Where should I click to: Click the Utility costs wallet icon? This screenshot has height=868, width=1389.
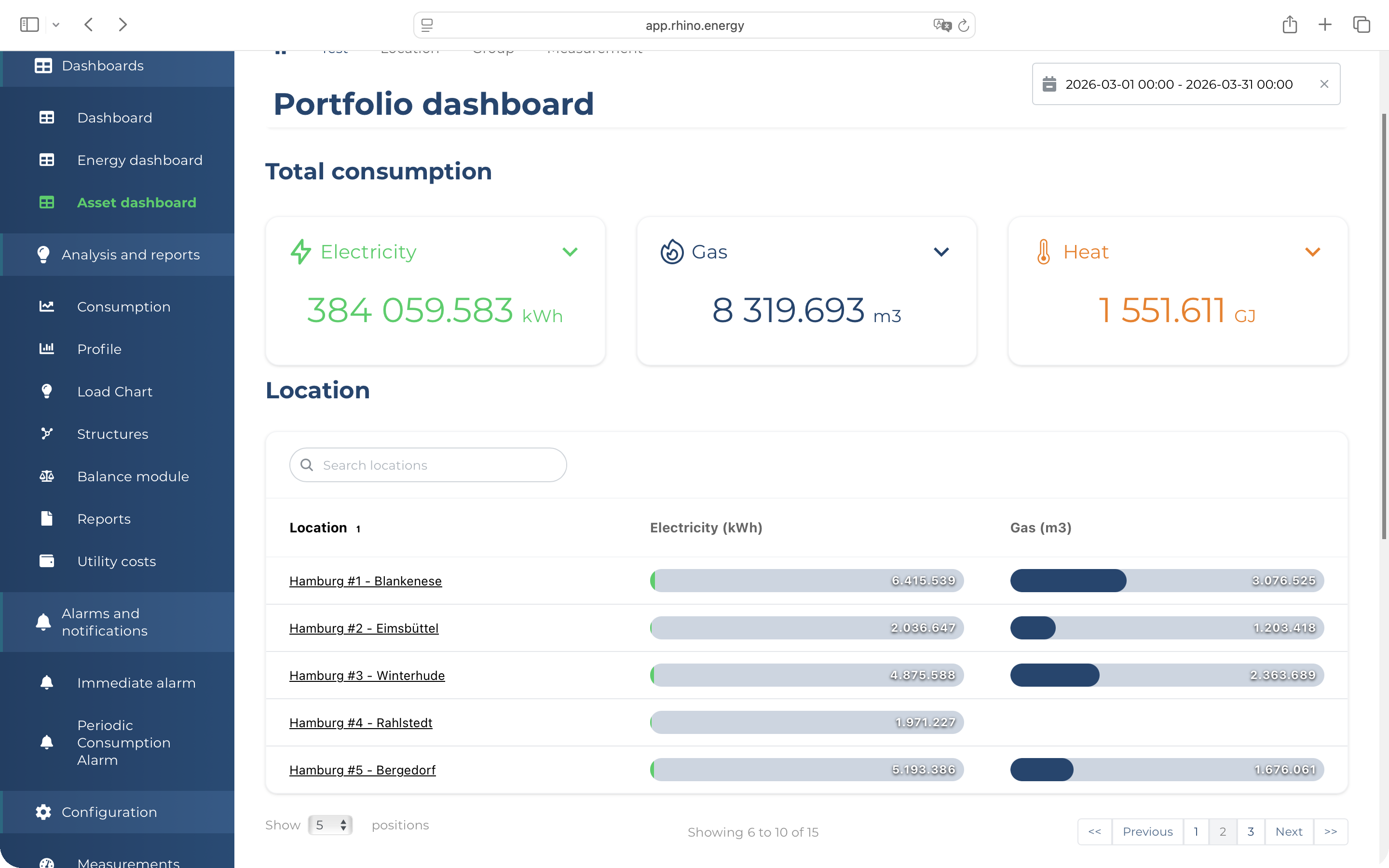(x=46, y=561)
